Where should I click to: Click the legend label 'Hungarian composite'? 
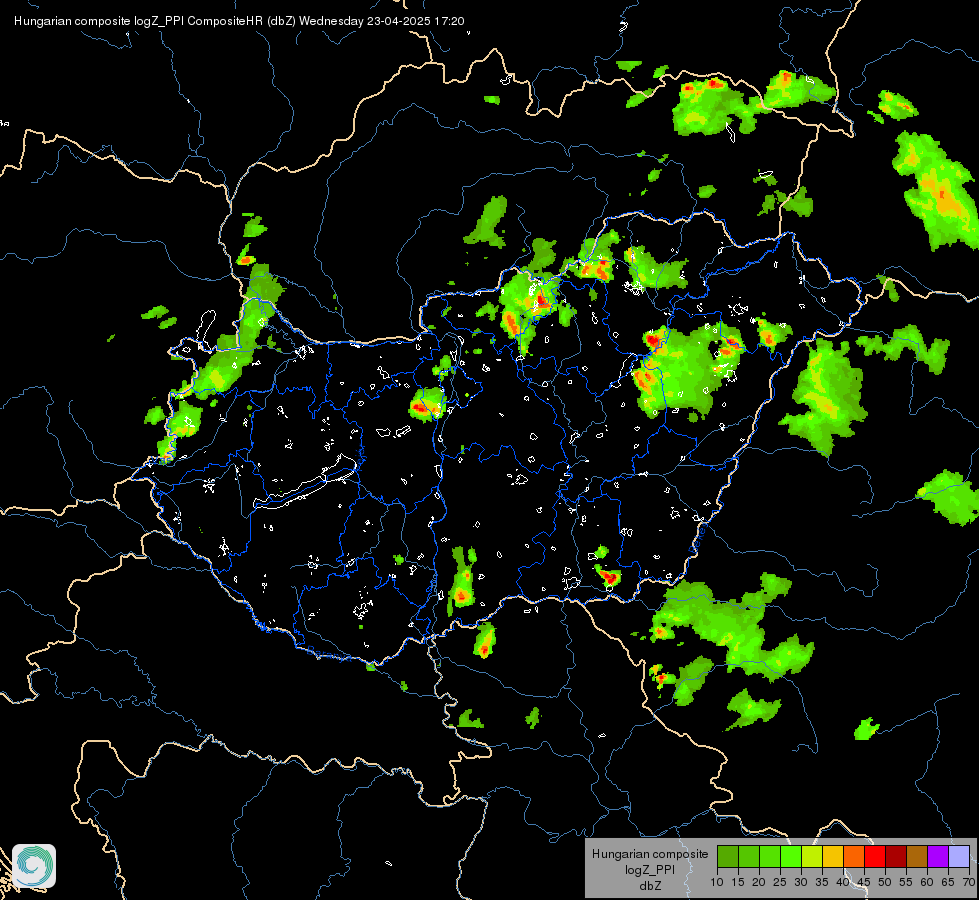(x=650, y=854)
